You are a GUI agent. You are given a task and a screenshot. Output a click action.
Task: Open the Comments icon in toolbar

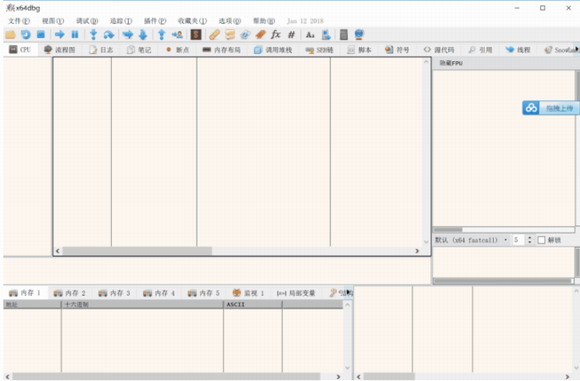point(230,35)
